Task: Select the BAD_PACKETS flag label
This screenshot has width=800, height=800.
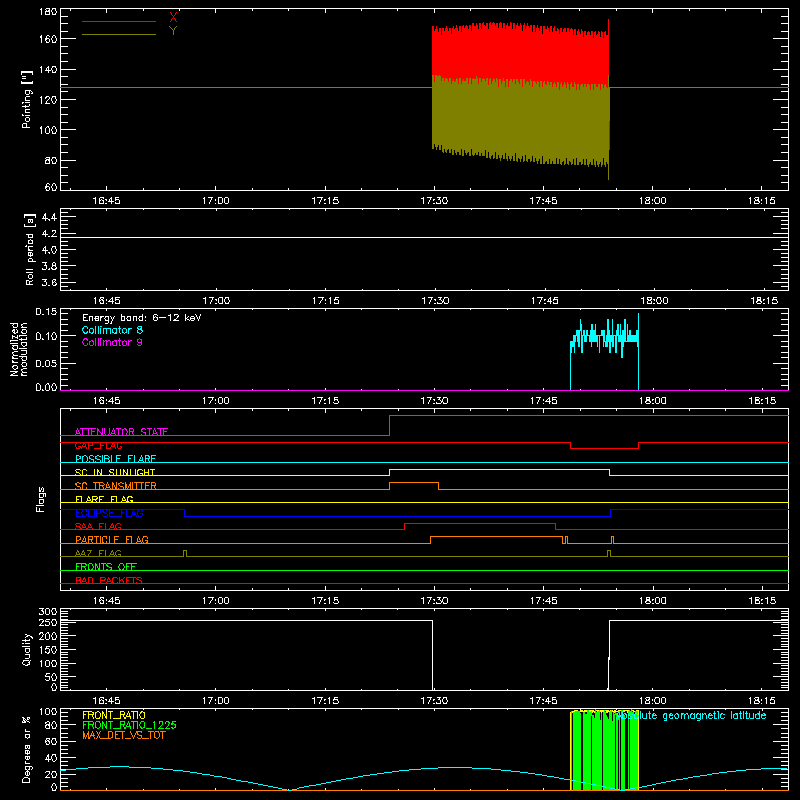Action: (109, 580)
